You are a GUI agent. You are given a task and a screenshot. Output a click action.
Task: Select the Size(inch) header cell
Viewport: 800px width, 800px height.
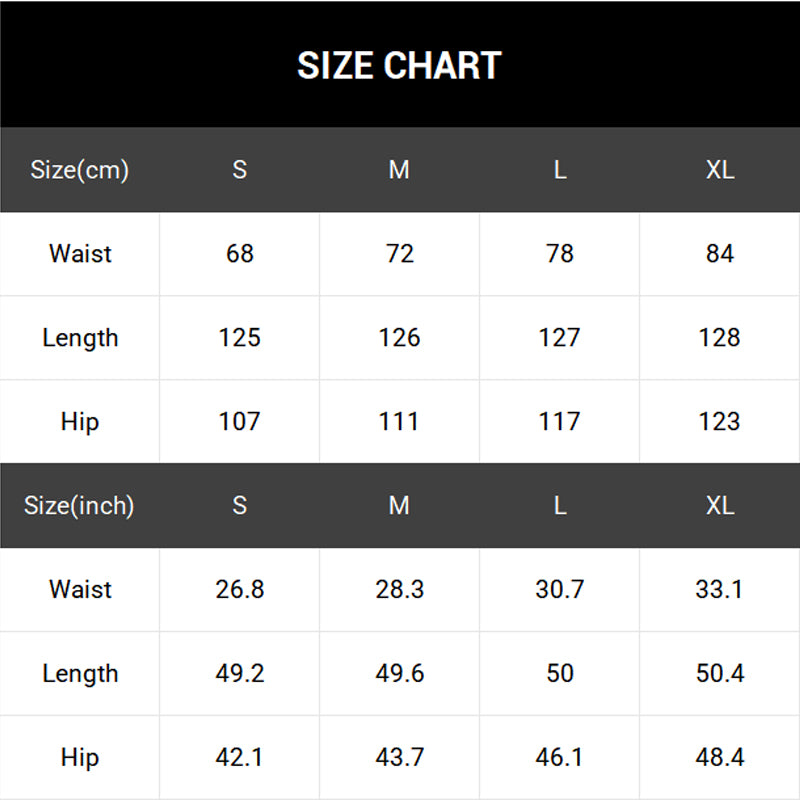click(80, 506)
